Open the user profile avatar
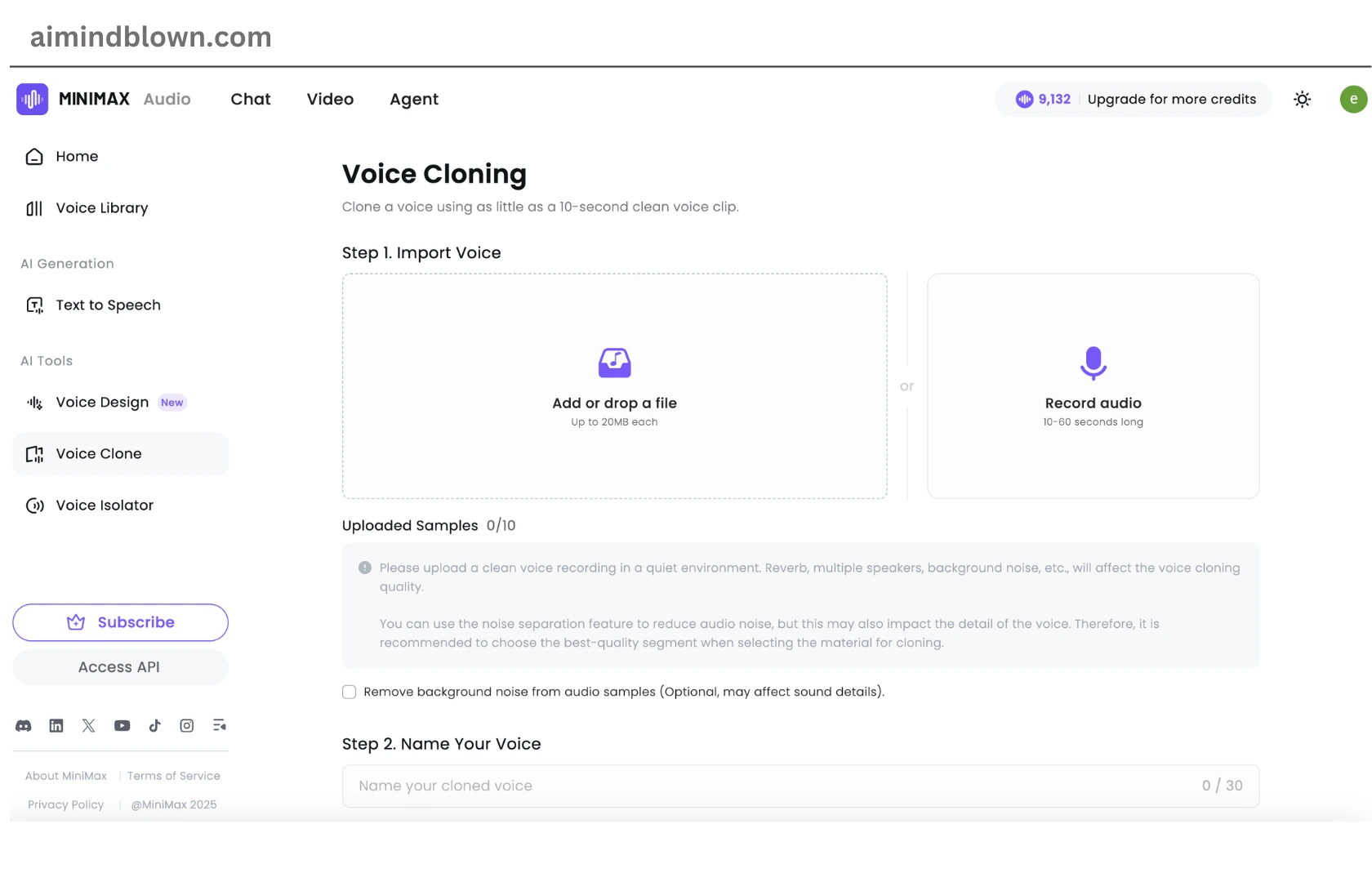Viewport: 1372px width, 882px height. click(1353, 100)
